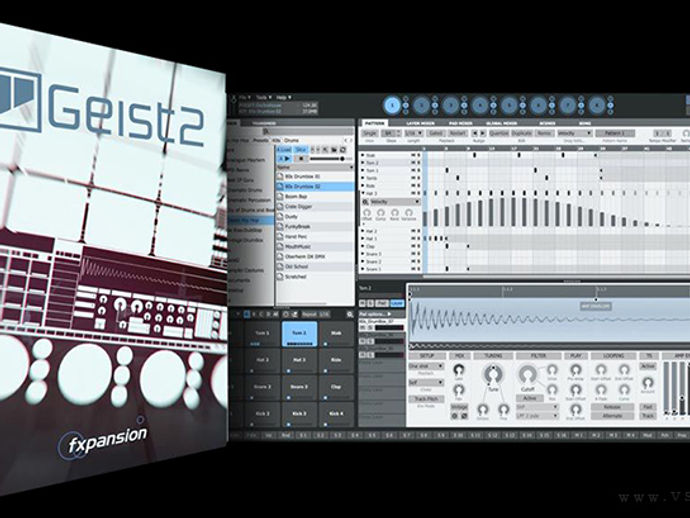690x518 pixels.
Task: Click the Fine tuning knob
Action: pos(503,409)
